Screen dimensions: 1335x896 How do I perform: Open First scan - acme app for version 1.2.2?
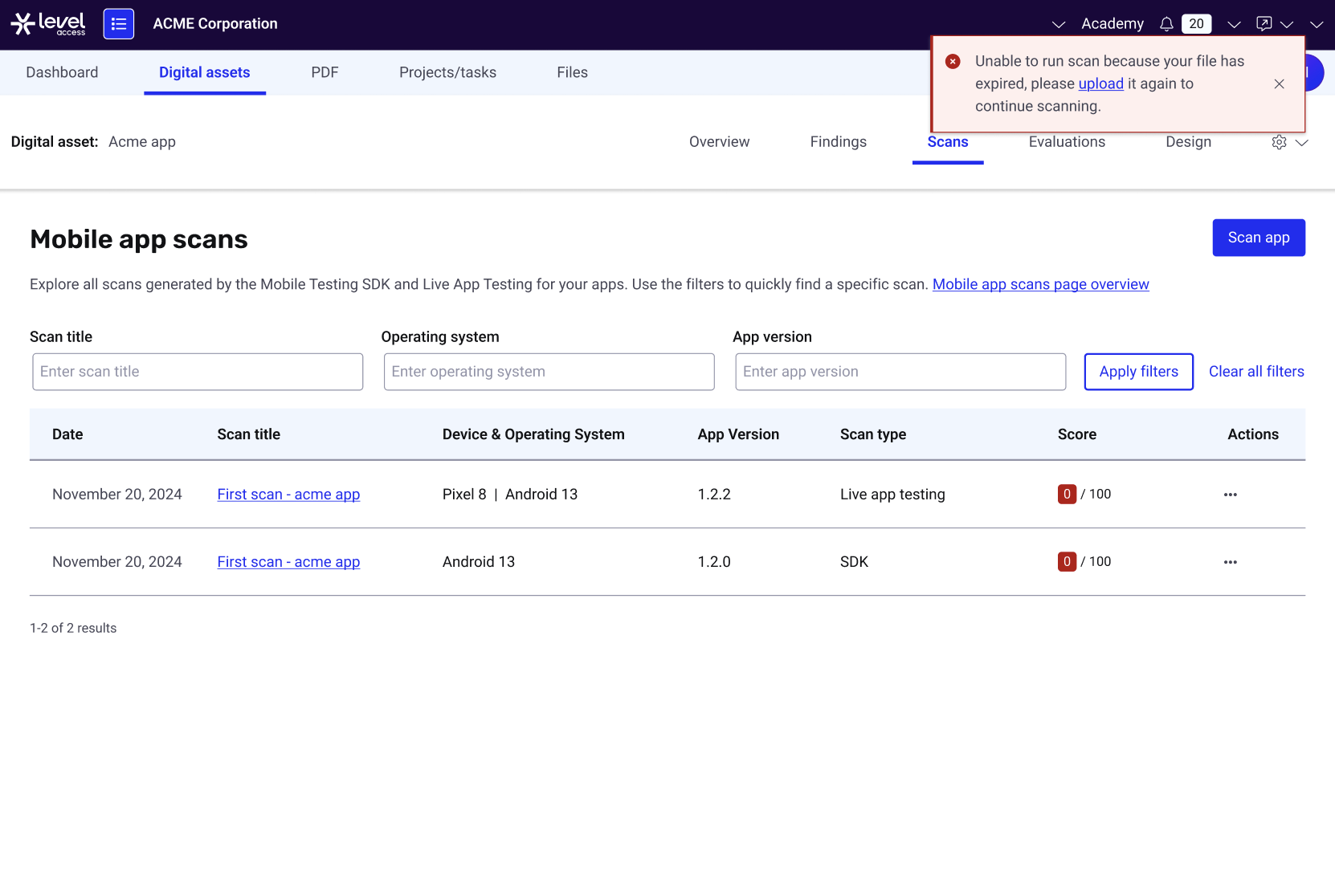(288, 495)
